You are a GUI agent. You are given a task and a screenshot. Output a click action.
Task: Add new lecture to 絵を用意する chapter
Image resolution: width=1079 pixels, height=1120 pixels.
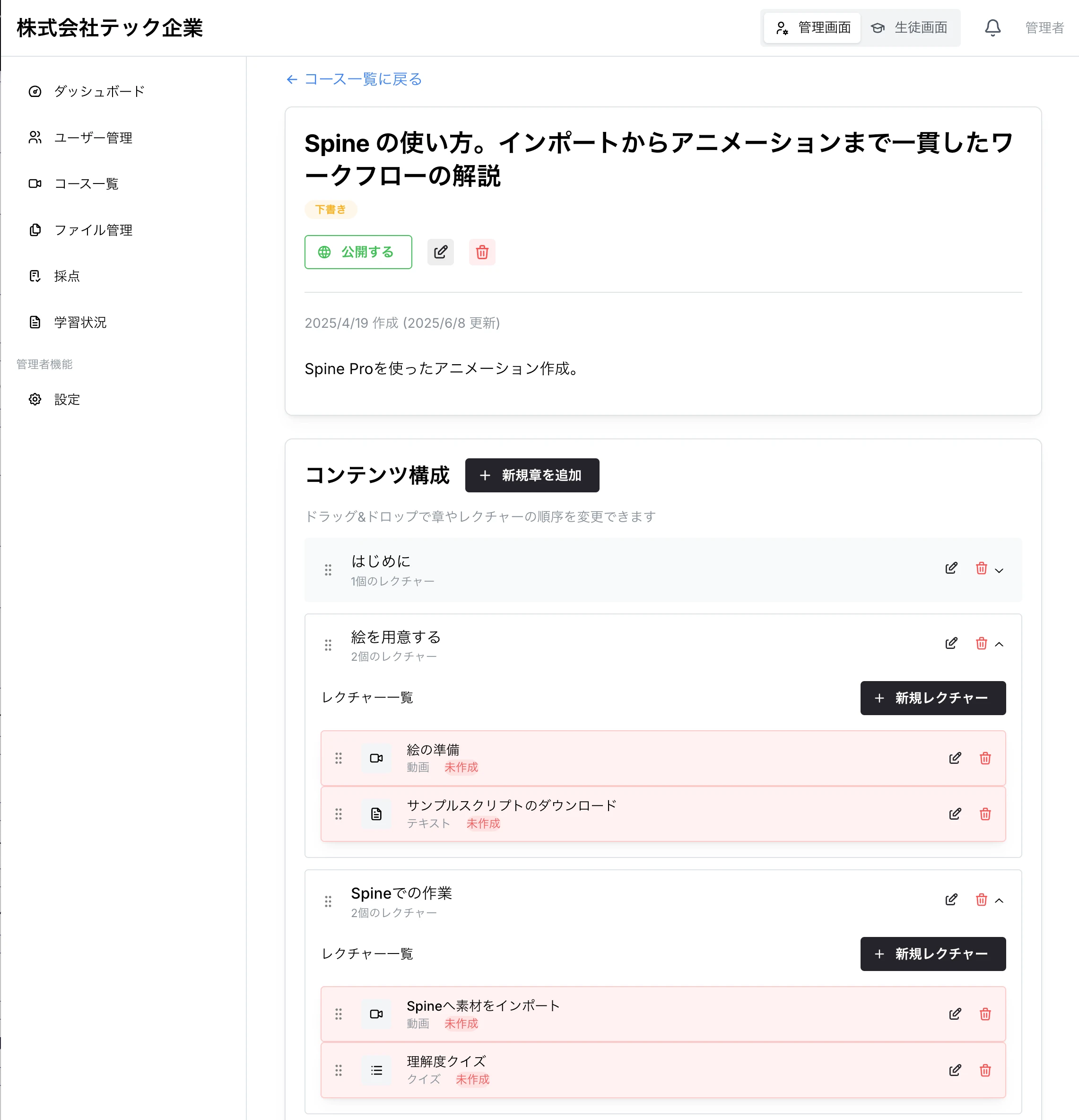(933, 698)
